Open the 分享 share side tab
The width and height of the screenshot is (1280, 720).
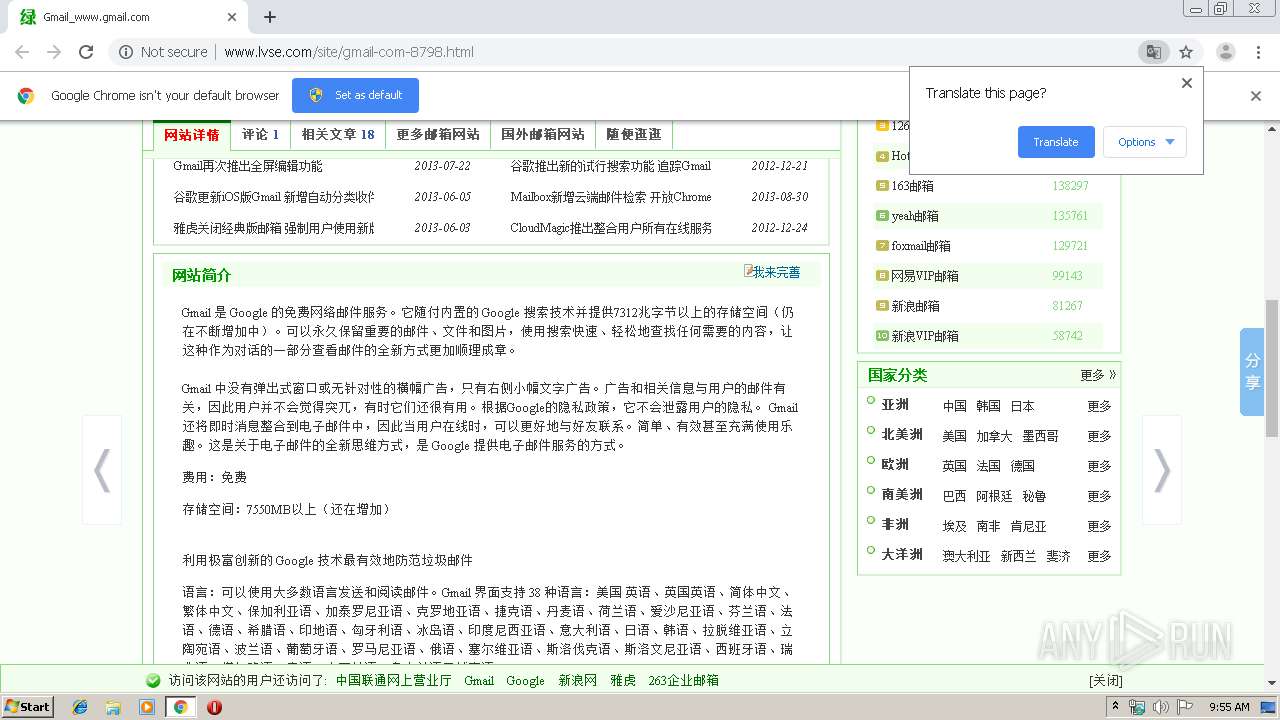point(1252,372)
